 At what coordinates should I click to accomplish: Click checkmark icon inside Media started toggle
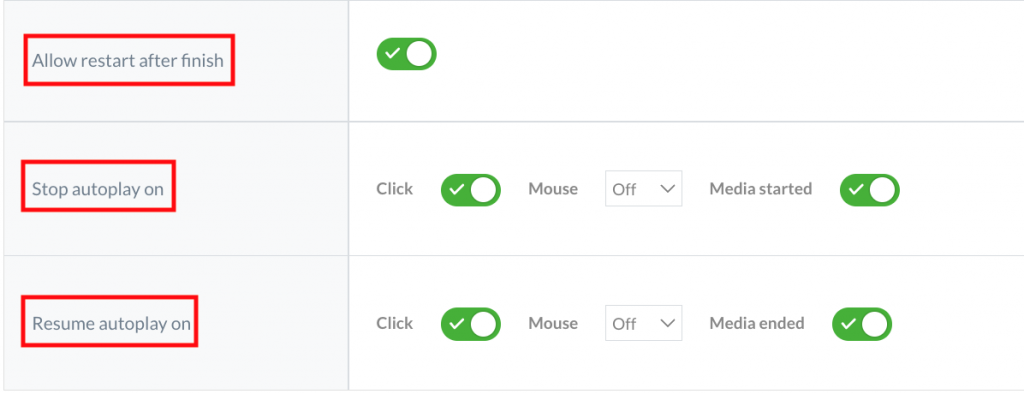point(856,190)
